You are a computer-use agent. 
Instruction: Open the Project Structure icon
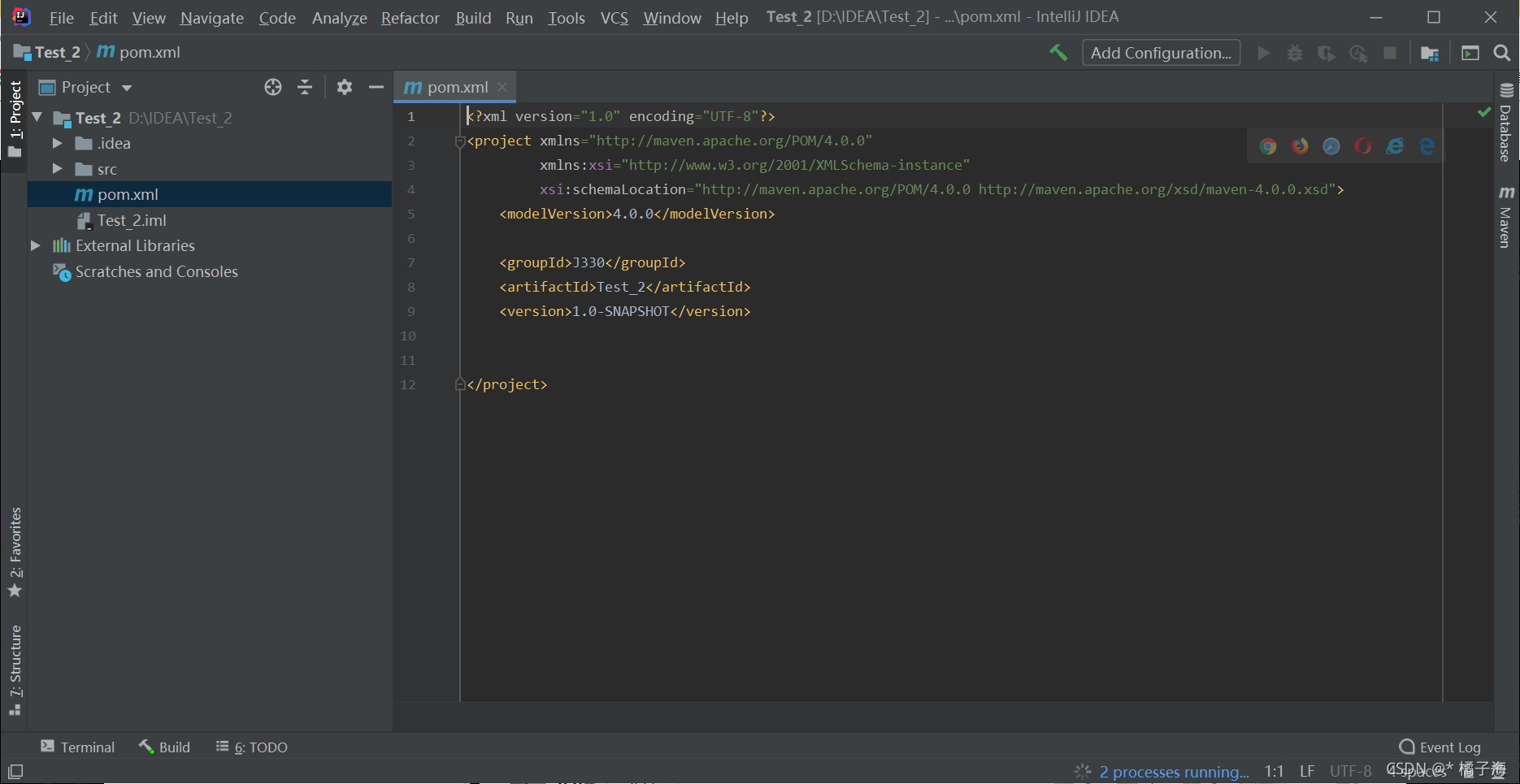[1430, 53]
